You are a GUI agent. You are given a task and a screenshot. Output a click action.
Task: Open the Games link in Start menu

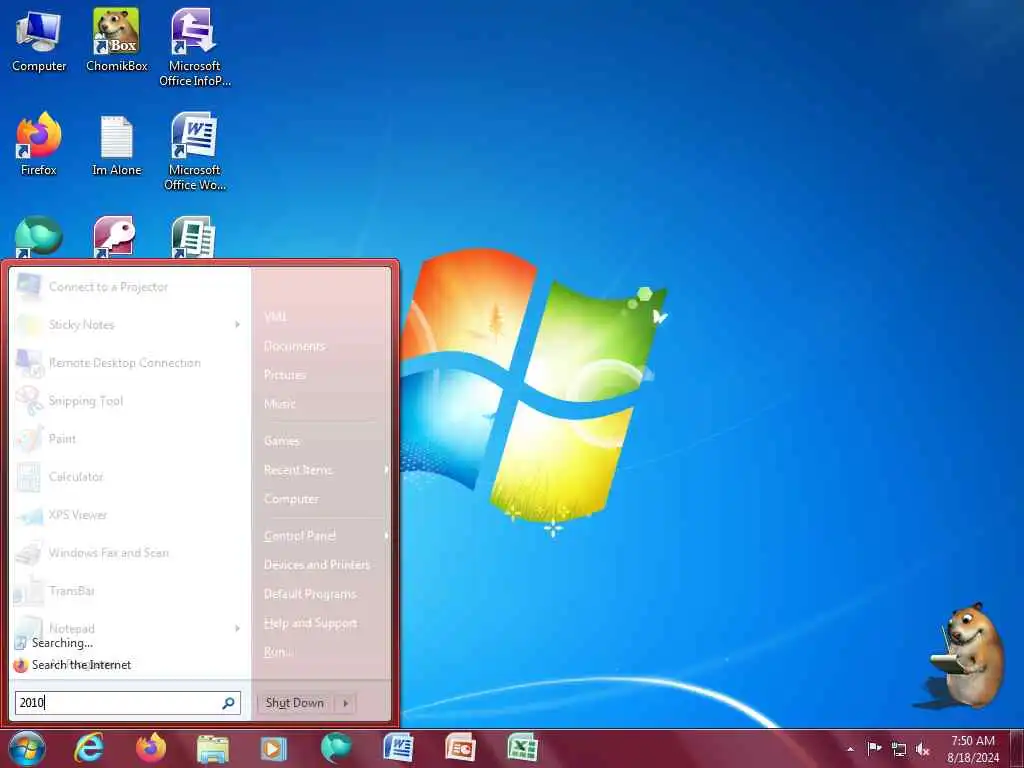tap(282, 441)
